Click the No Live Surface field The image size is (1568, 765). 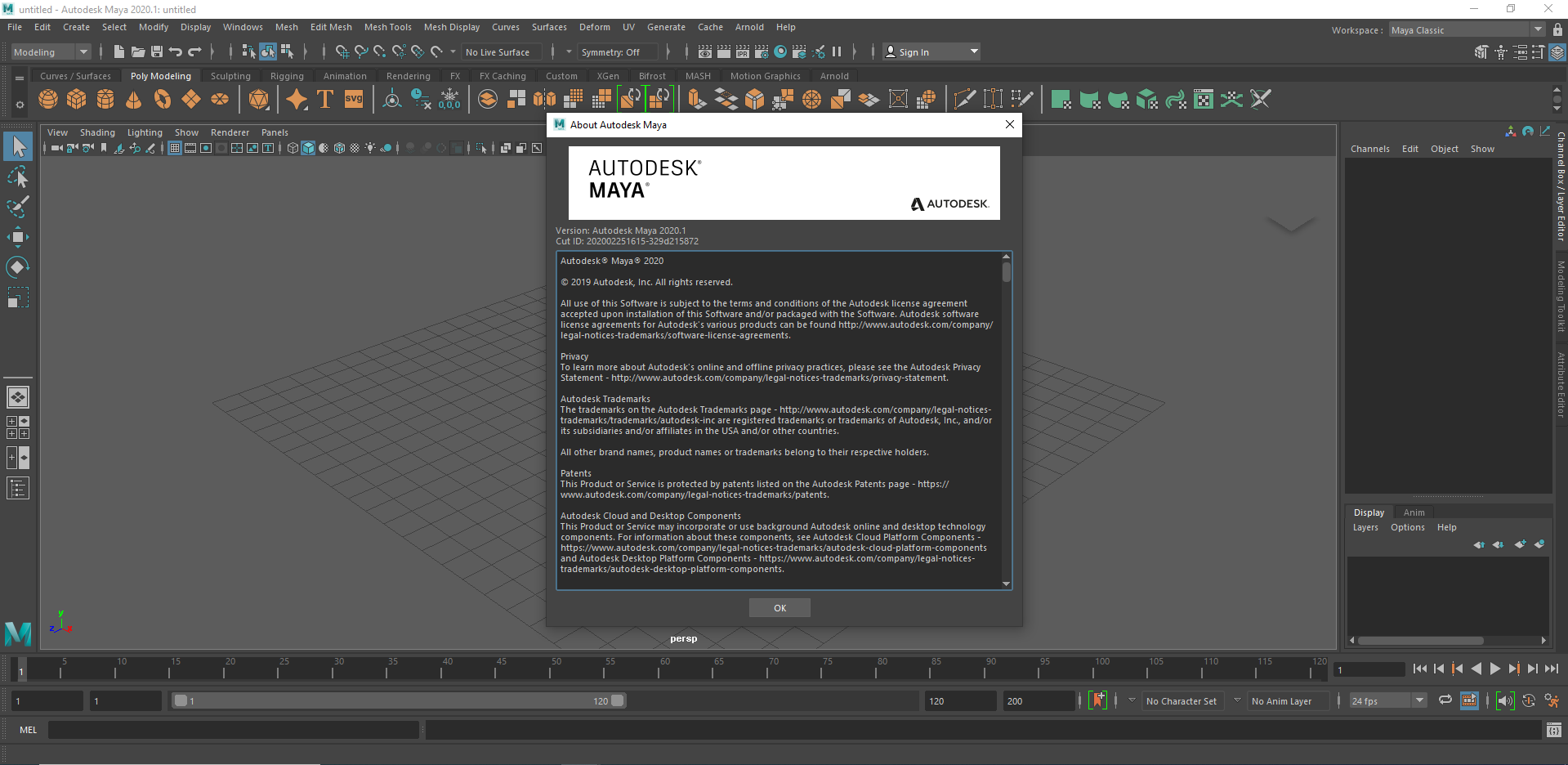(501, 51)
